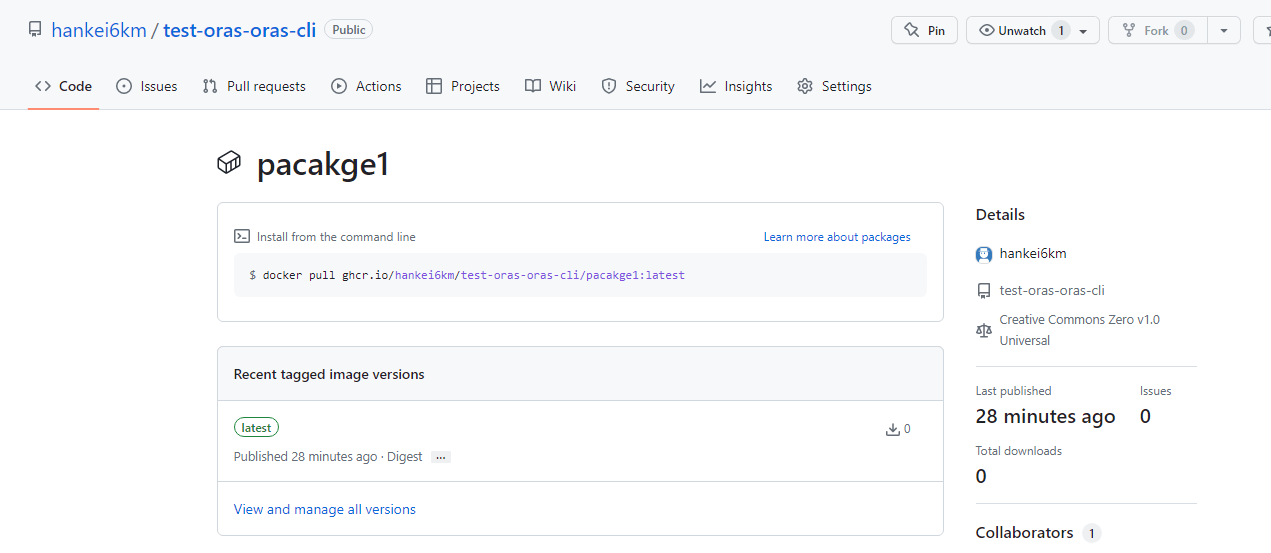
Task: Open the hankei6km owner link in header
Action: 99,30
